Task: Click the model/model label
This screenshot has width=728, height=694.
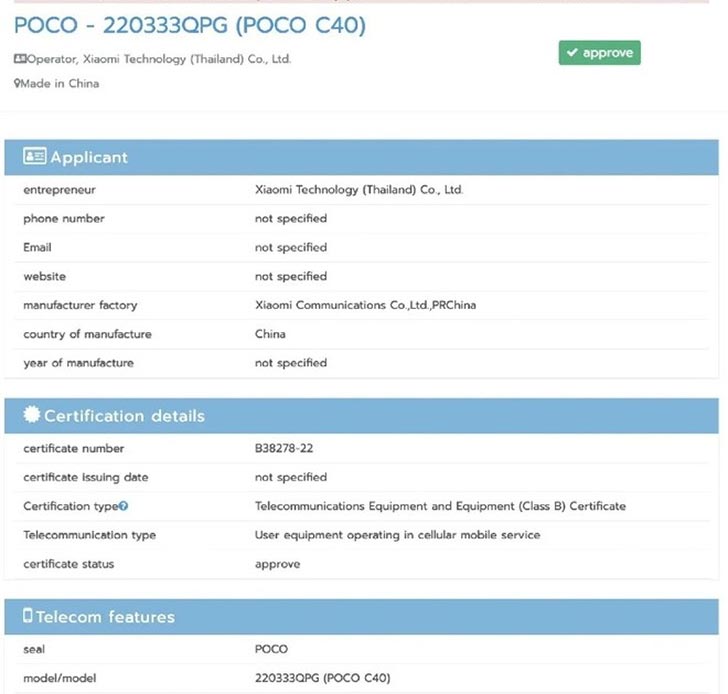Action: pyautogui.click(x=60, y=678)
